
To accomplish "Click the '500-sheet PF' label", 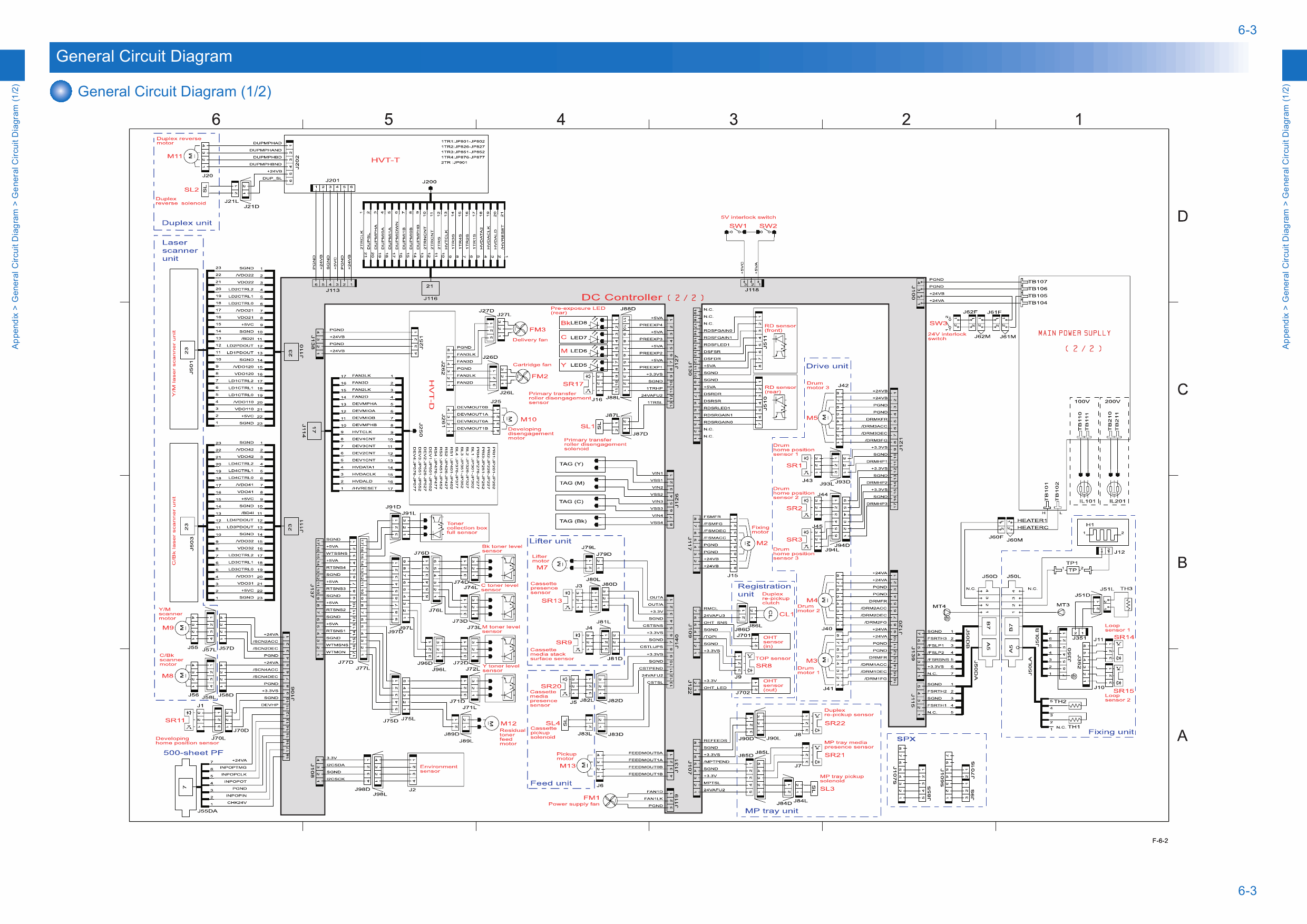I will [193, 753].
